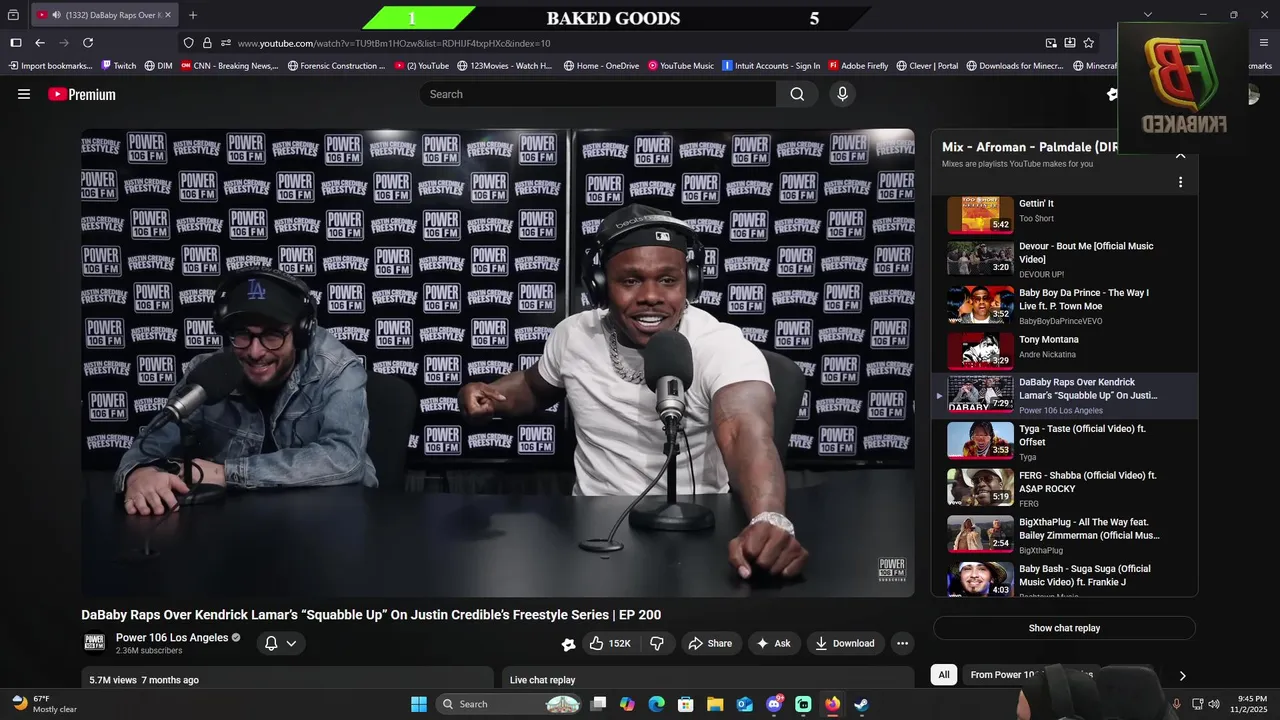Image resolution: width=1280 pixels, height=720 pixels.
Task: Toggle the system tray microphone icon
Action: [1176, 704]
